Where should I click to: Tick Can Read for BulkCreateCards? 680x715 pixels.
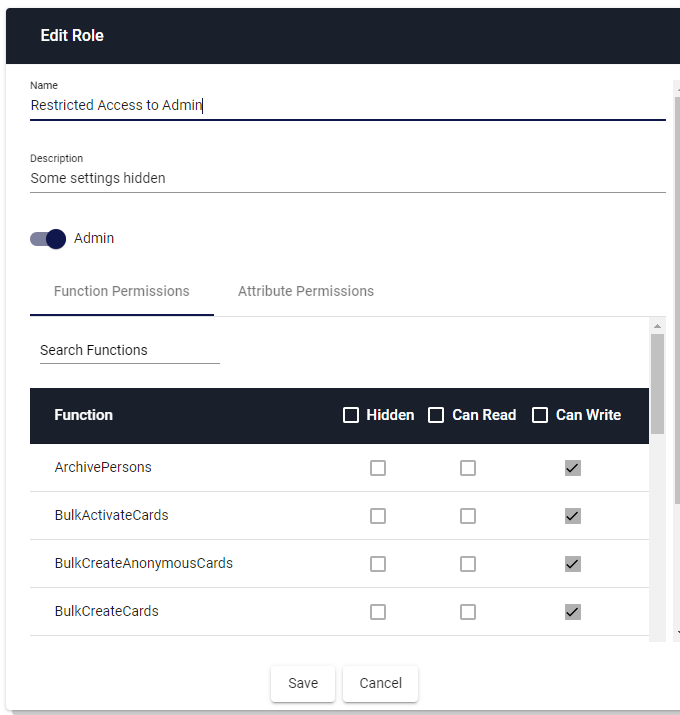coord(468,612)
